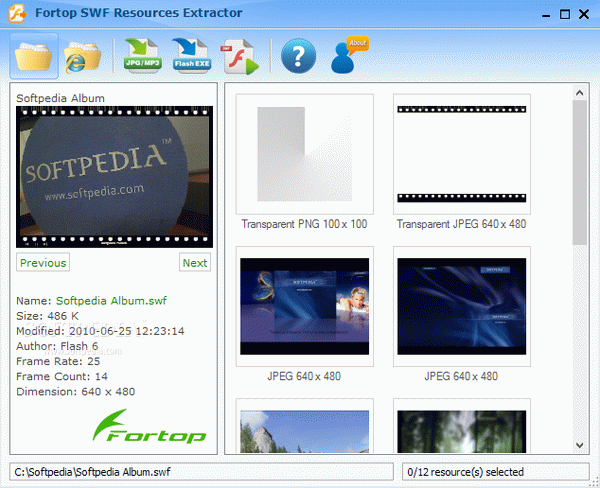Click the scrollbar down arrow
The image size is (600, 488).
pyautogui.click(x=579, y=445)
